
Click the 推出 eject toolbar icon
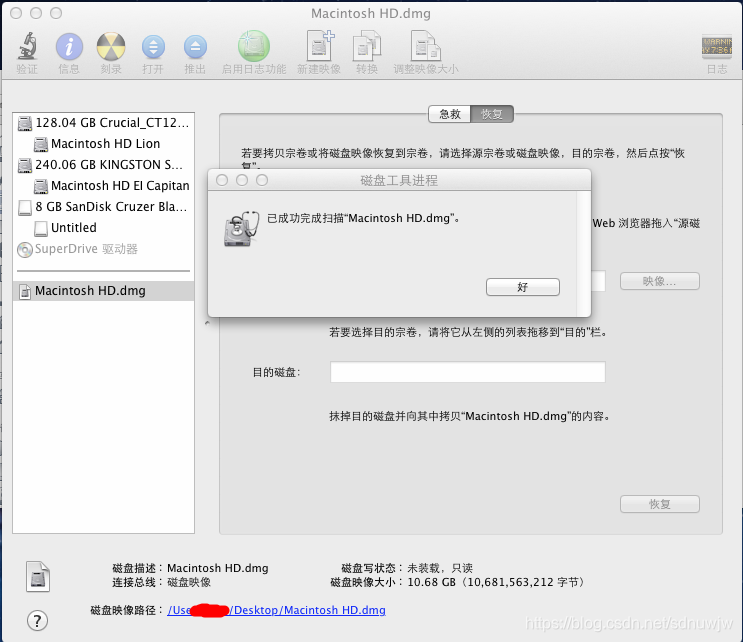[x=195, y=47]
